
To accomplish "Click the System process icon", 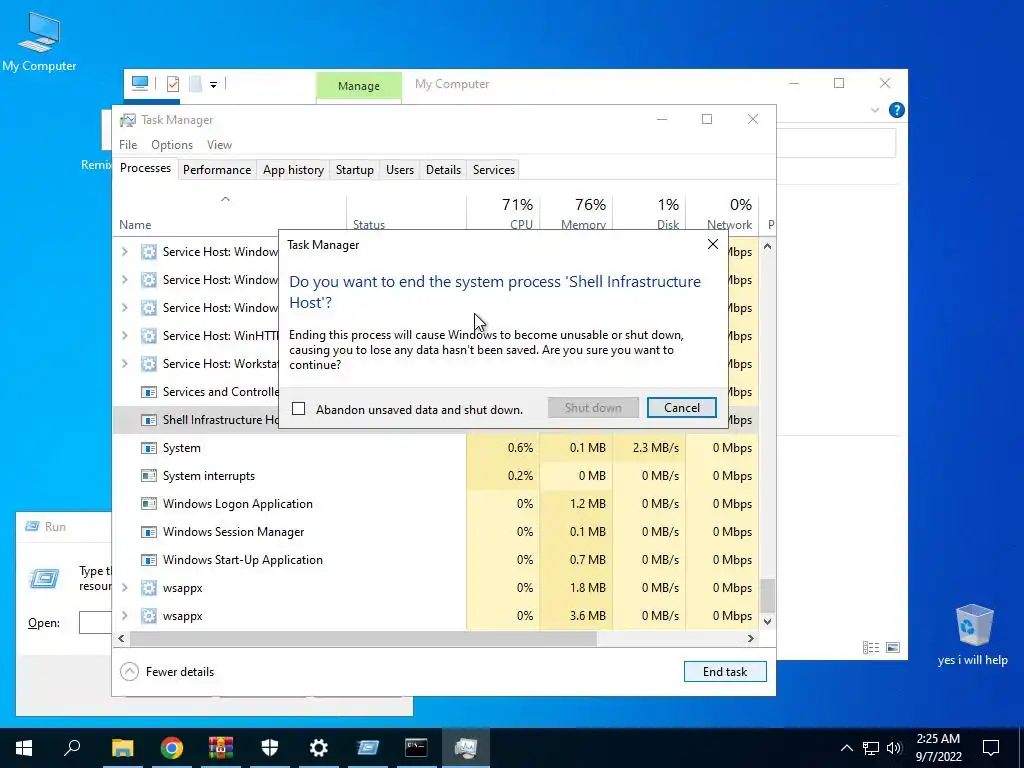I will tap(149, 448).
